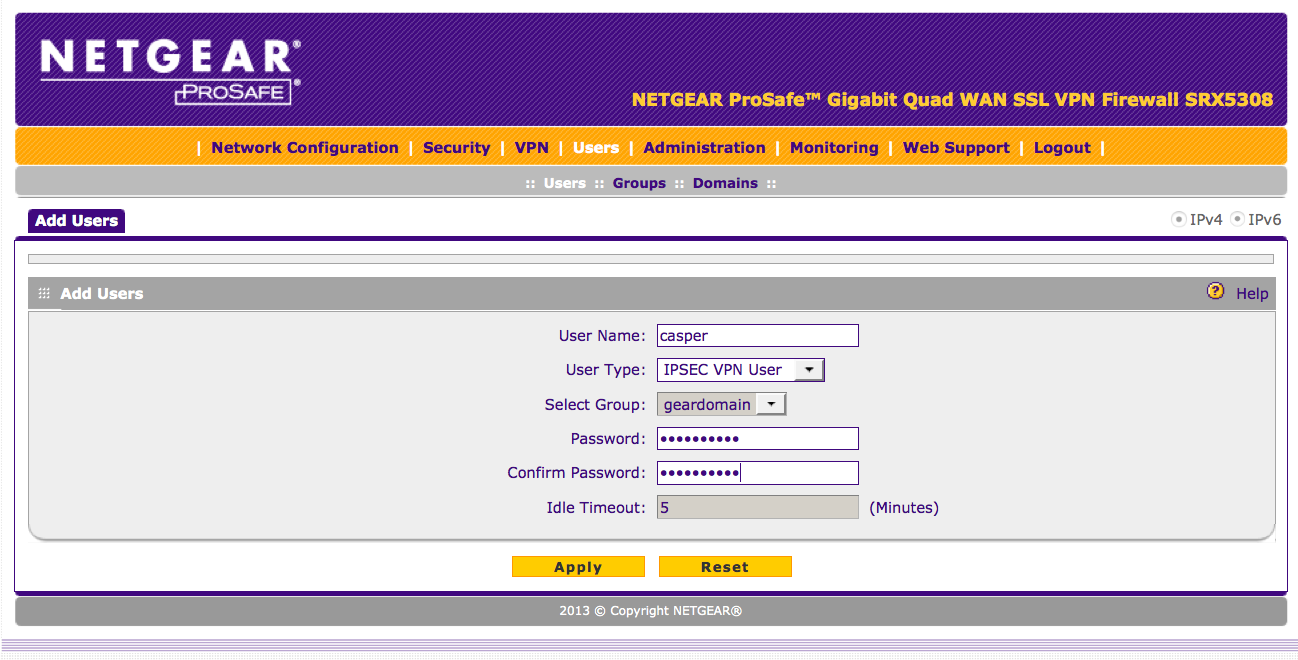The width and height of the screenshot is (1298, 660).
Task: Click Logout in the menu bar
Action: point(1062,147)
